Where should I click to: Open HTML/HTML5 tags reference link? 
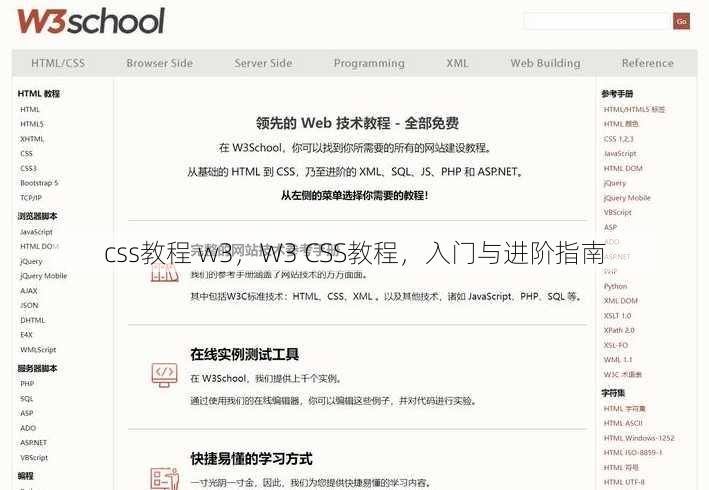point(634,109)
